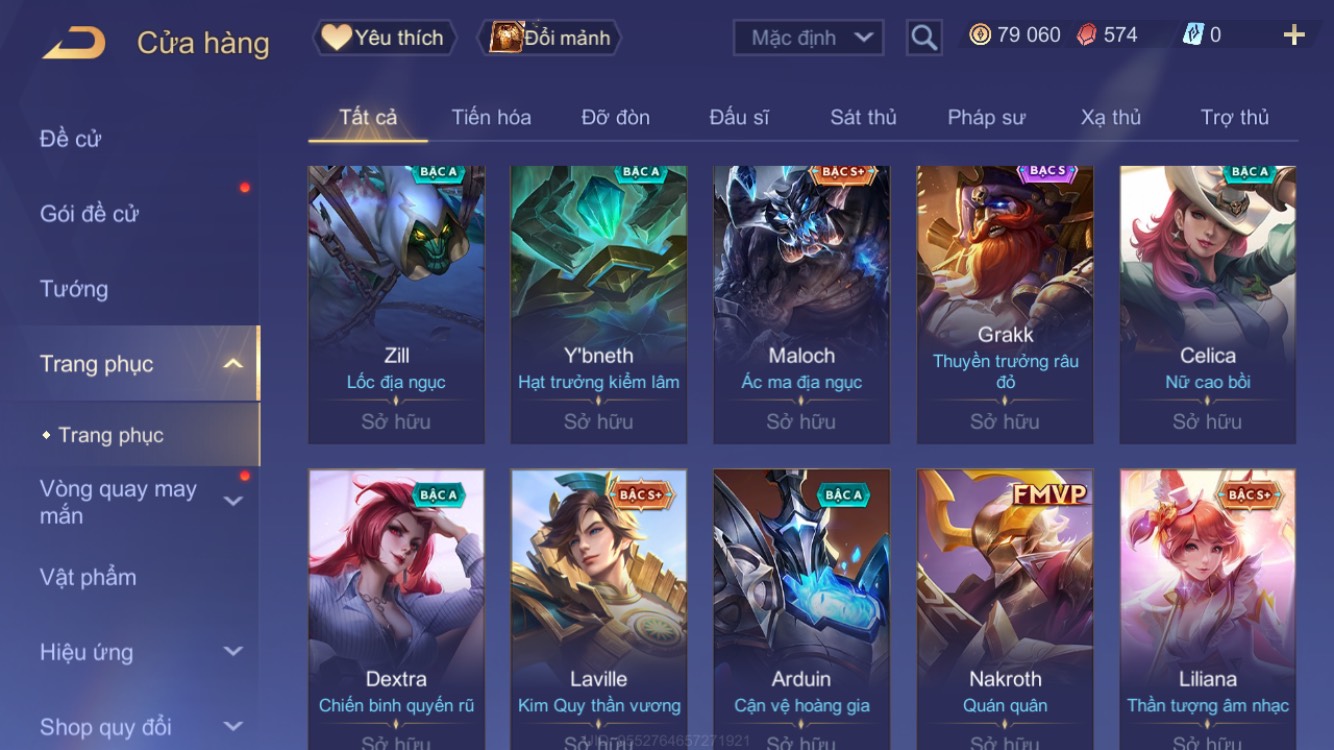The image size is (1334, 750).
Task: Collapse the Trang phục sidebar section
Action: (x=232, y=364)
